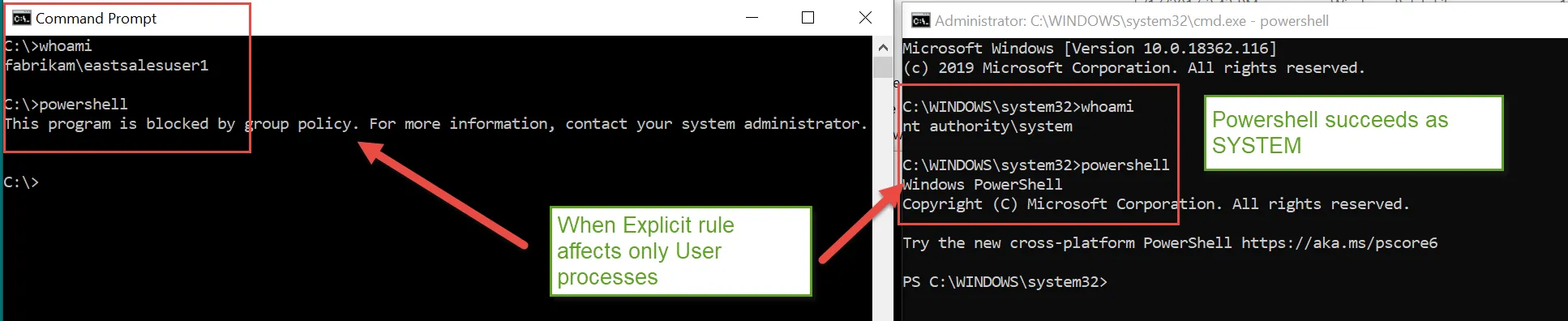Click the Microsoft Windows version line
The width and height of the screenshot is (1568, 321).
(1090, 49)
